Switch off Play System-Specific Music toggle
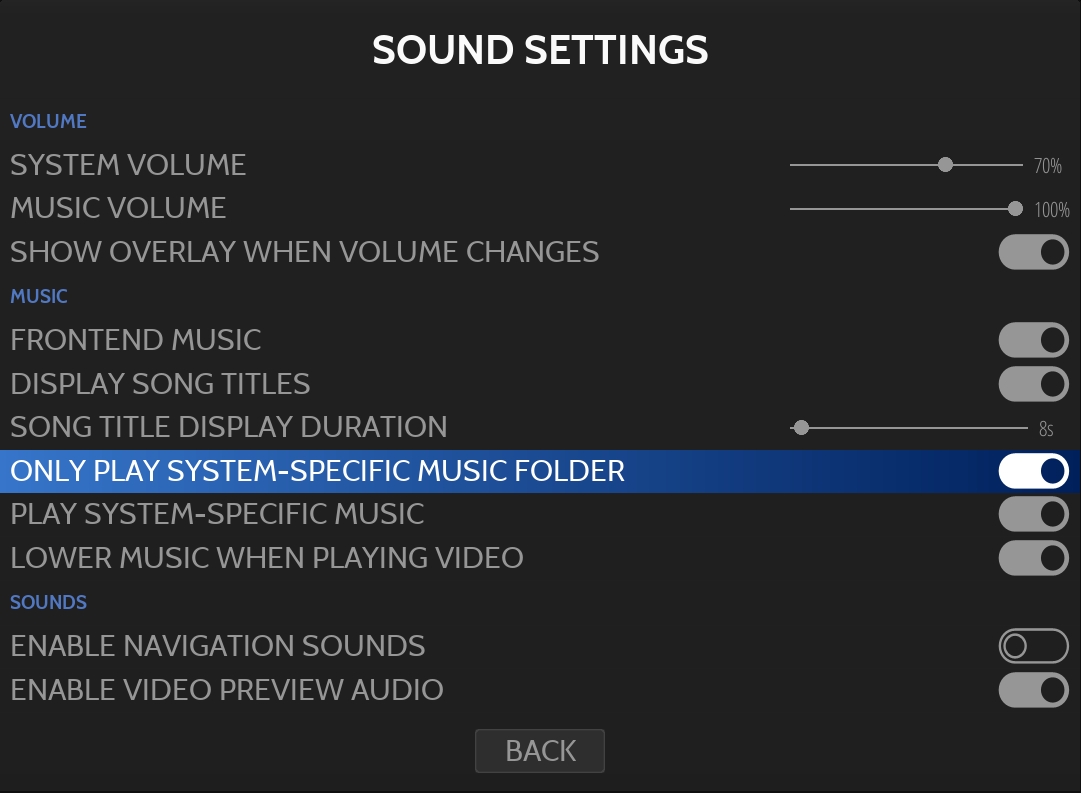Image resolution: width=1081 pixels, height=793 pixels. point(1033,514)
